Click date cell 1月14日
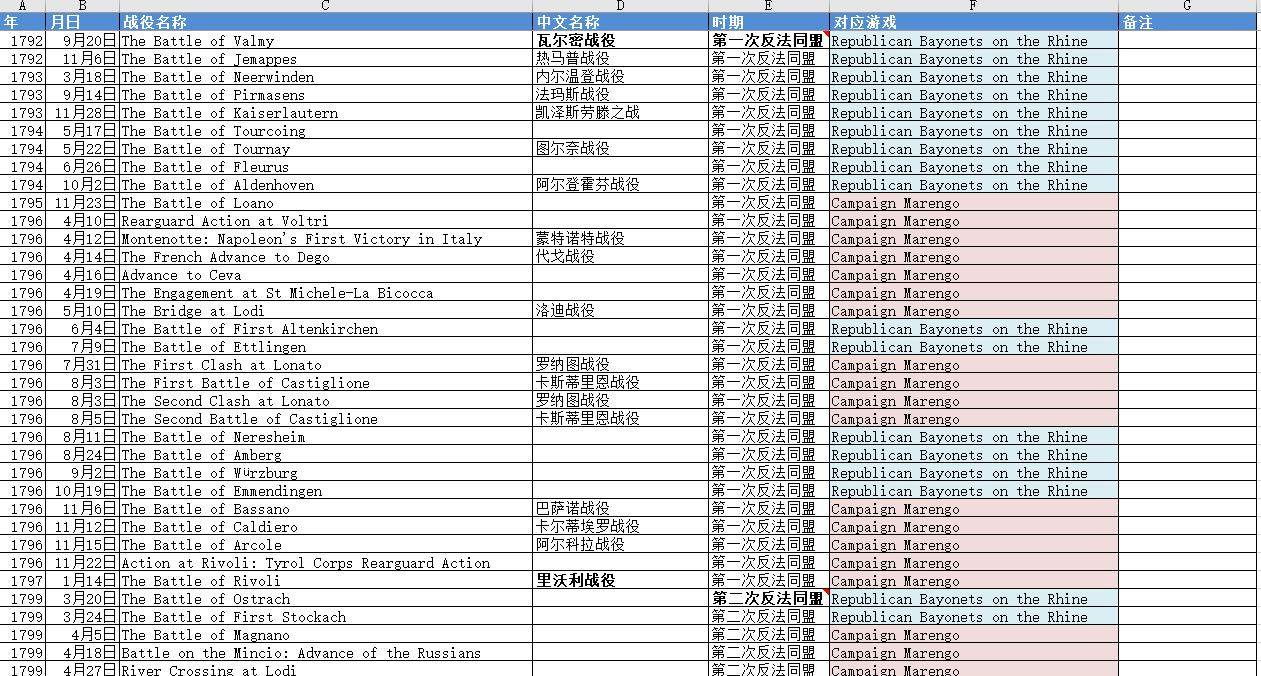Screen dimensions: 1261x676 click(82, 581)
